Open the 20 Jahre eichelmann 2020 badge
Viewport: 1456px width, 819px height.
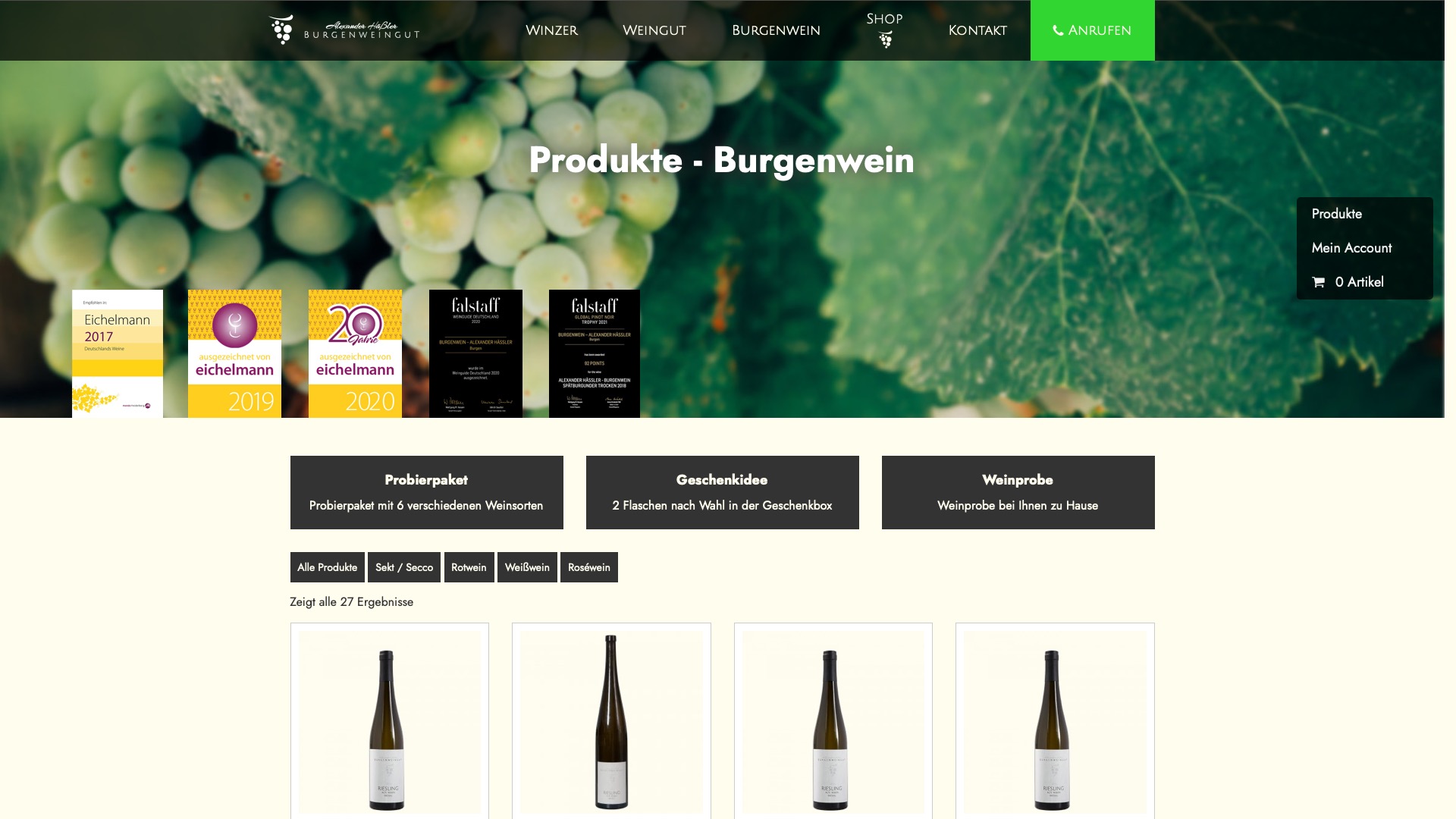coord(355,353)
